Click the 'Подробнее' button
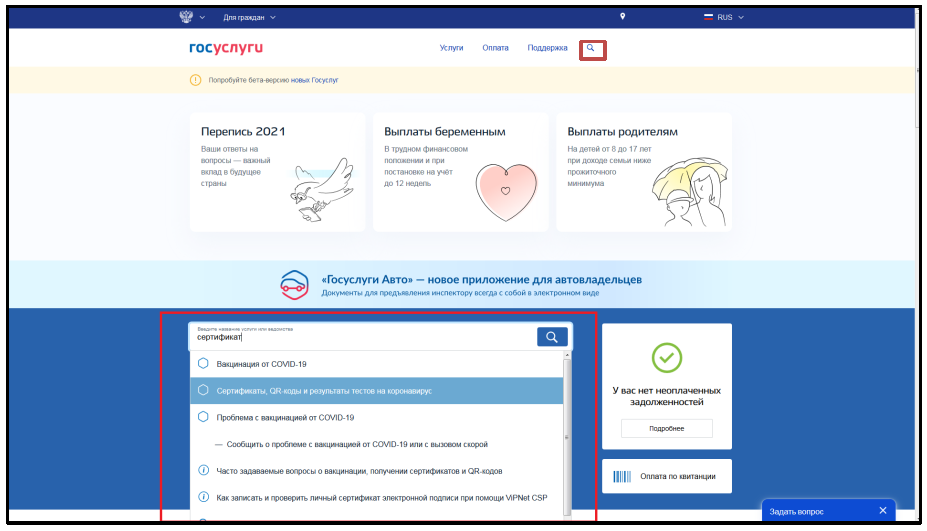Screen dimensions: 927x531 click(667, 428)
